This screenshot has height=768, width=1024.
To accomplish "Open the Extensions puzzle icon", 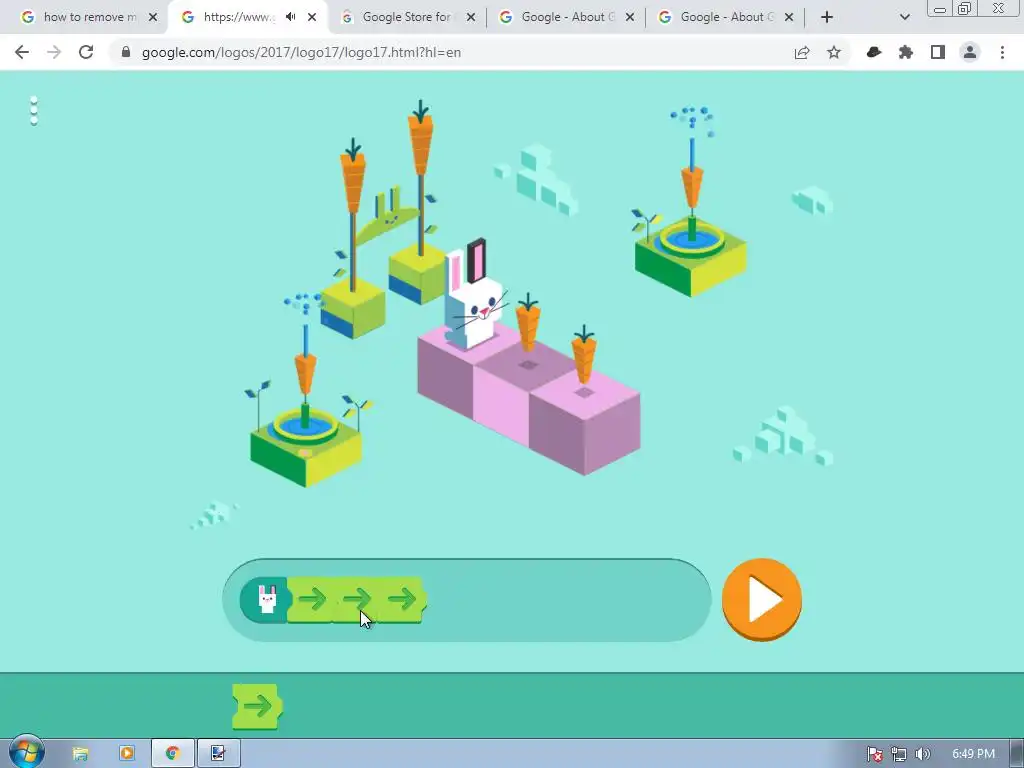I will pyautogui.click(x=906, y=52).
